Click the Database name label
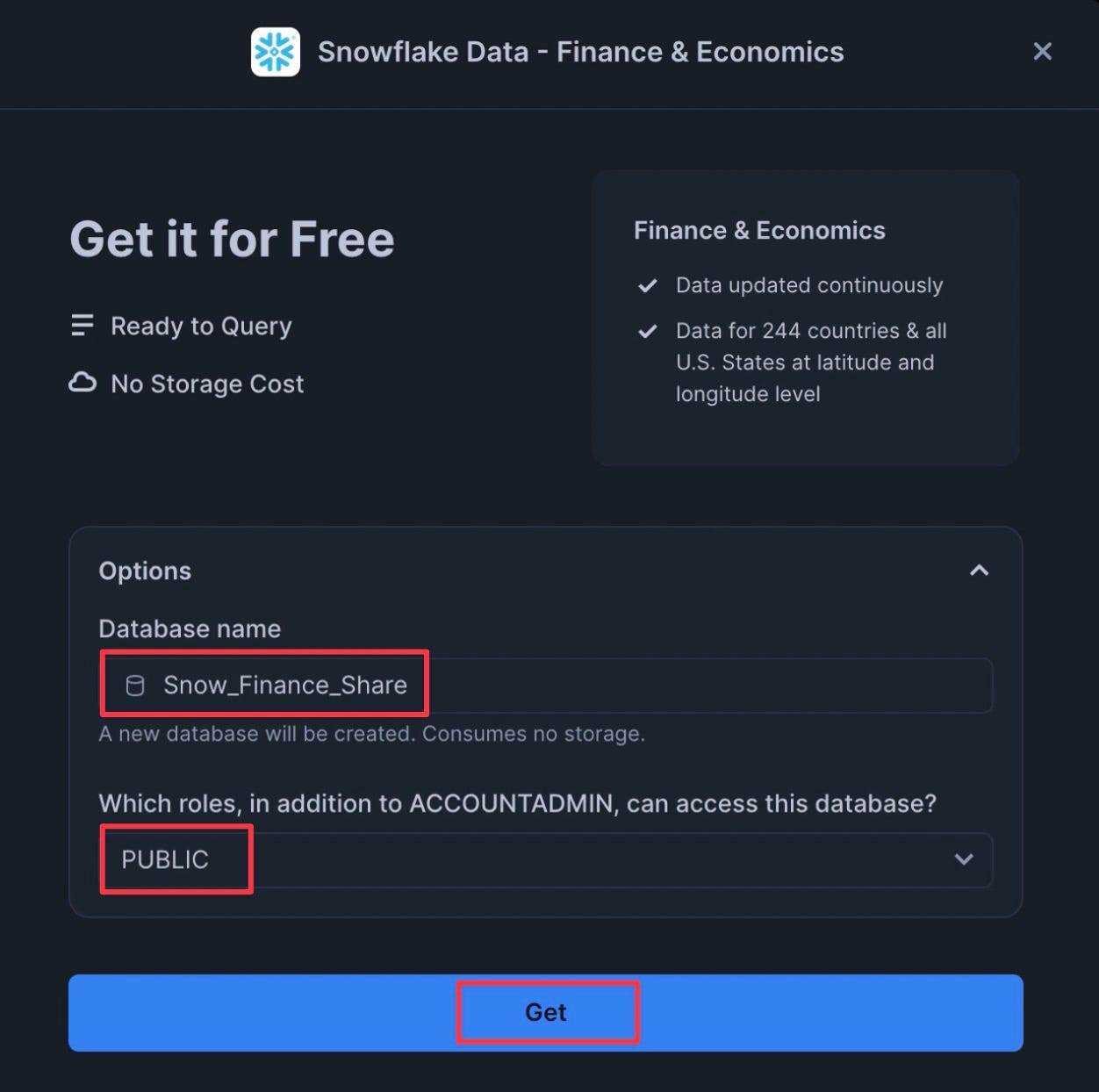This screenshot has width=1099, height=1092. coord(190,629)
